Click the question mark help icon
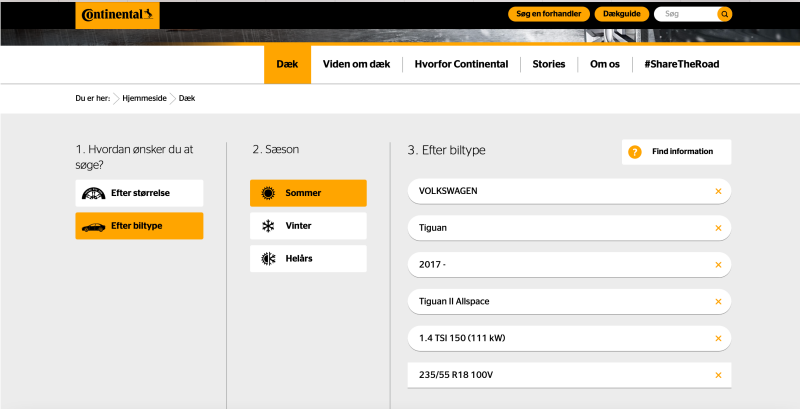The width and height of the screenshot is (800, 409). tap(634, 151)
